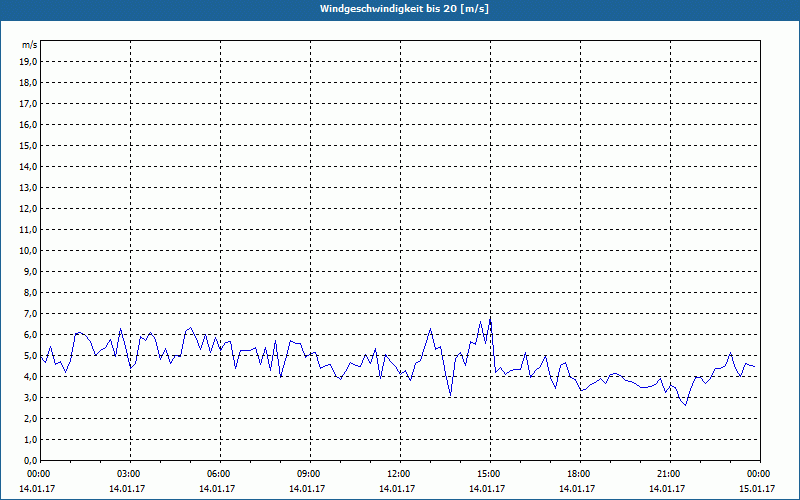Select the '7,0' y-axis label

(30, 313)
